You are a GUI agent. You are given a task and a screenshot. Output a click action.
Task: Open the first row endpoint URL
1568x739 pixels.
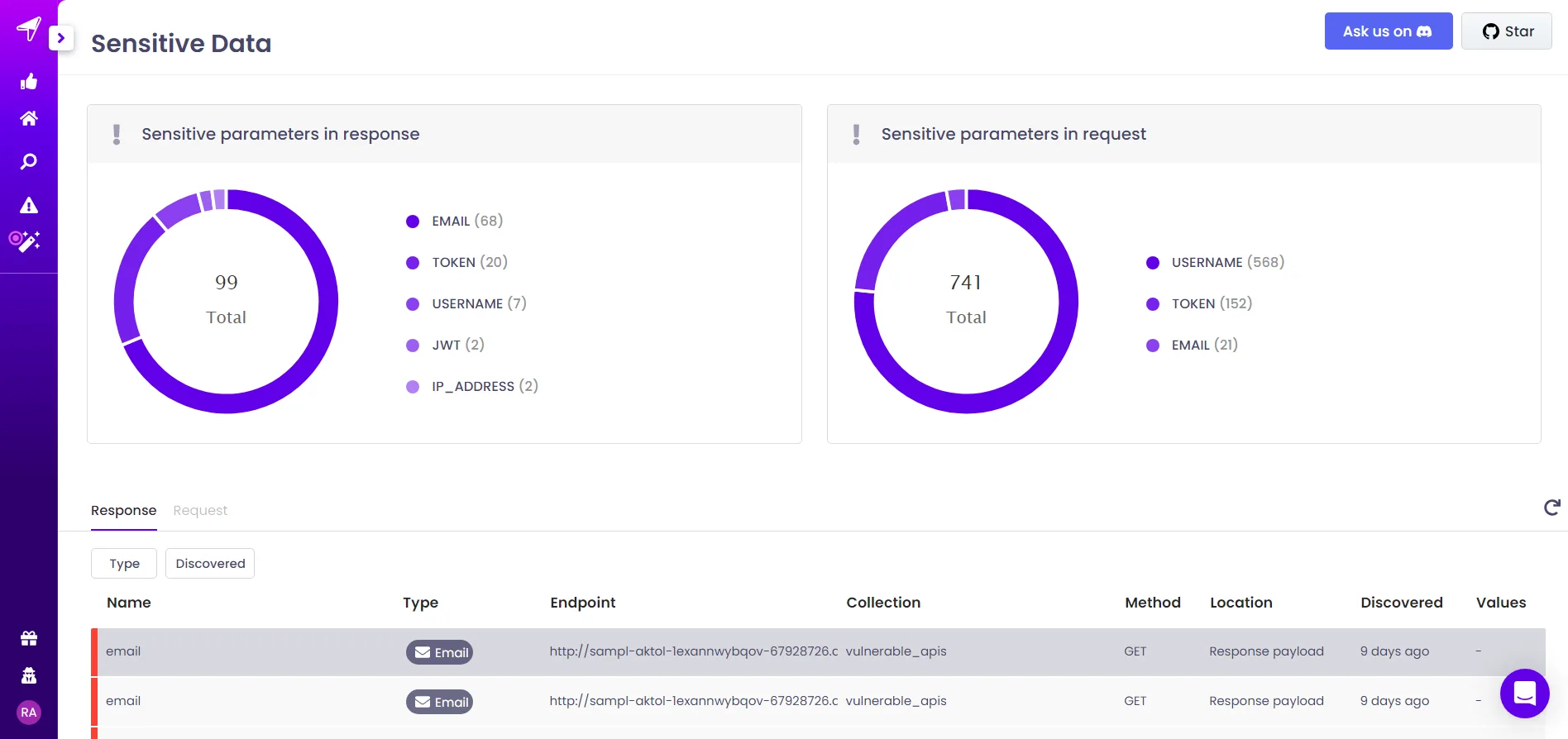(694, 651)
